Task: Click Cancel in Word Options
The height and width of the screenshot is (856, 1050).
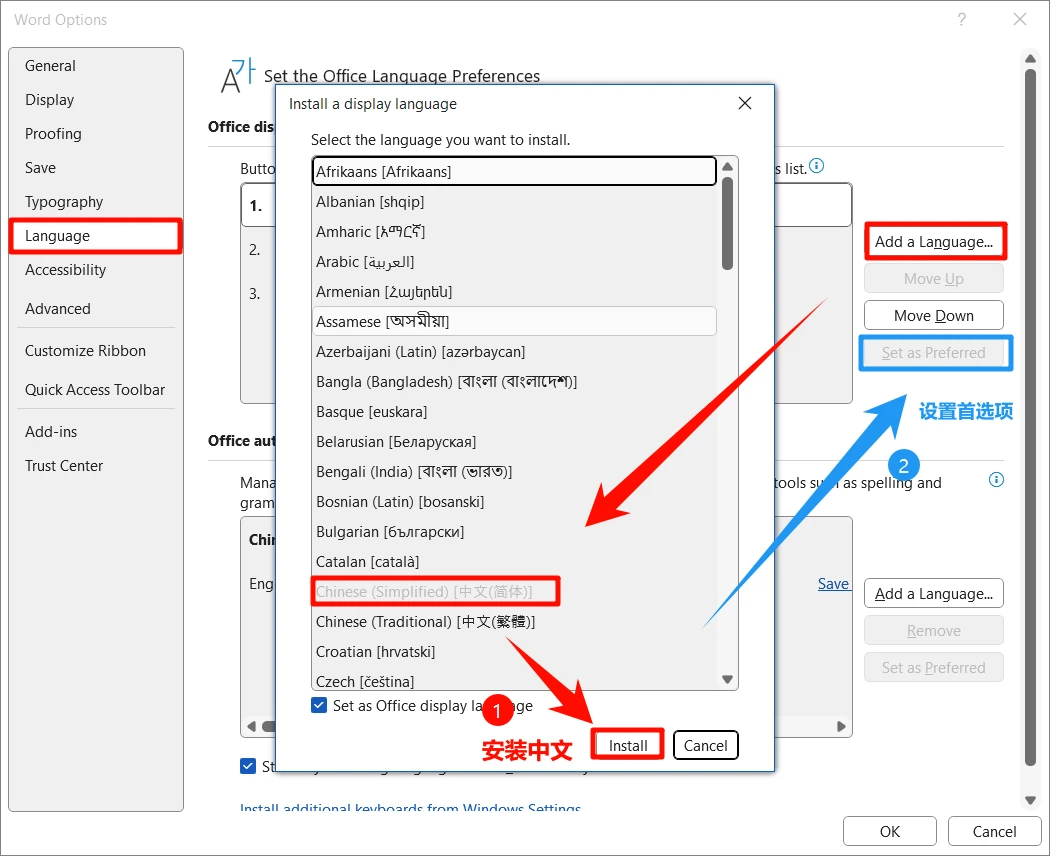Action: click(x=994, y=831)
